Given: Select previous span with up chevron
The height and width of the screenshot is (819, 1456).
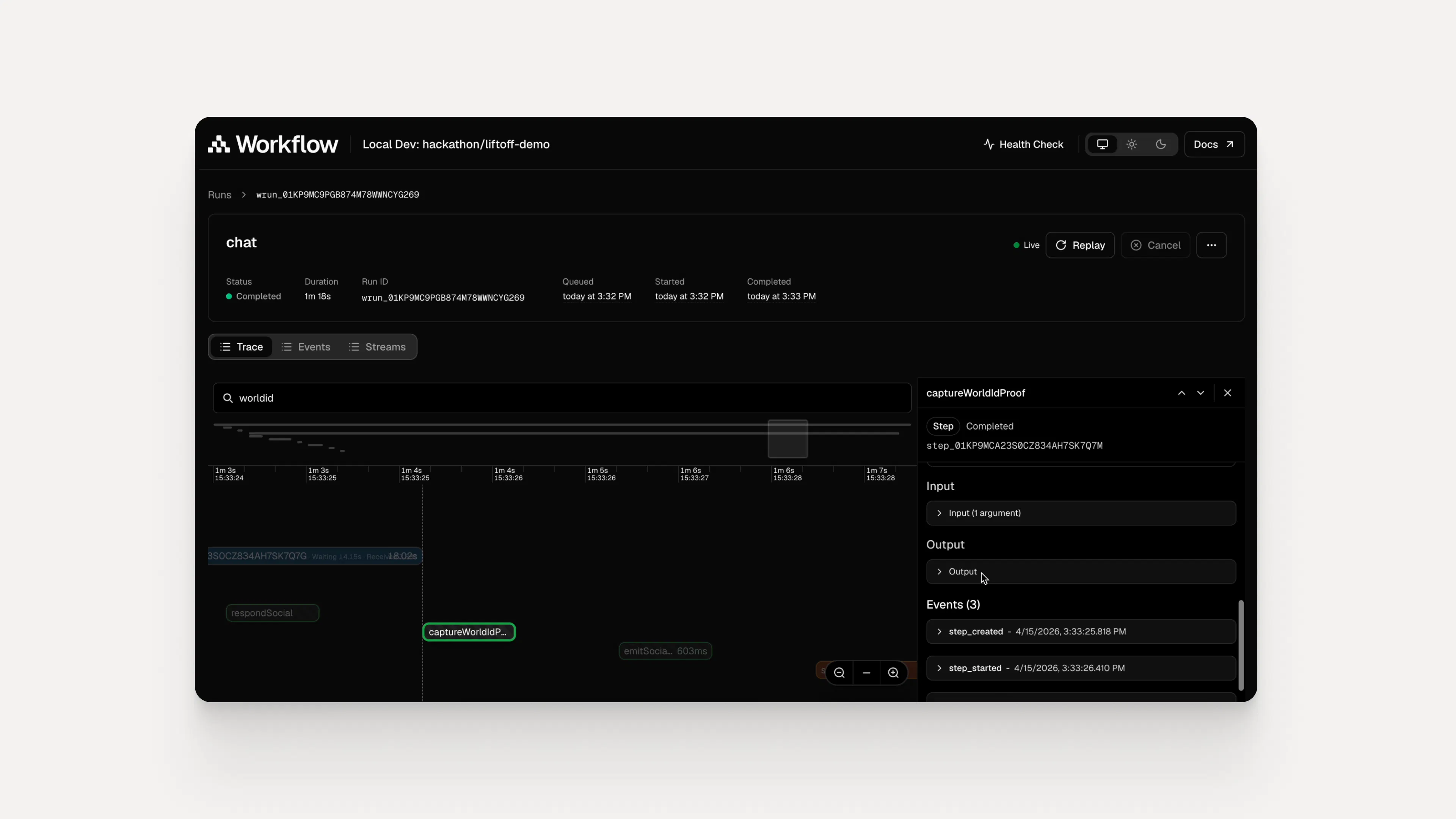Looking at the screenshot, I should click(1181, 393).
